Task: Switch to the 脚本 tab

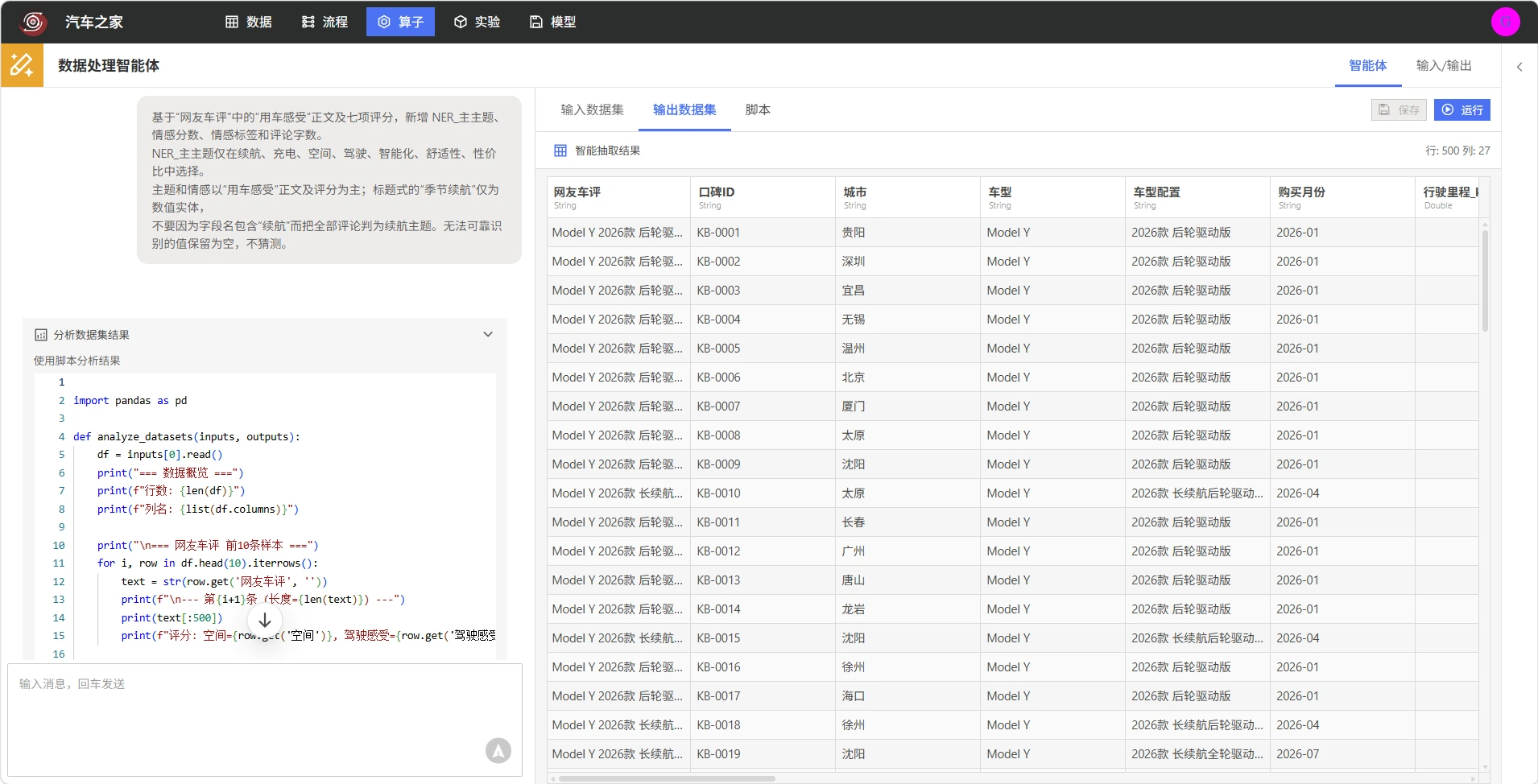Action: 758,109
